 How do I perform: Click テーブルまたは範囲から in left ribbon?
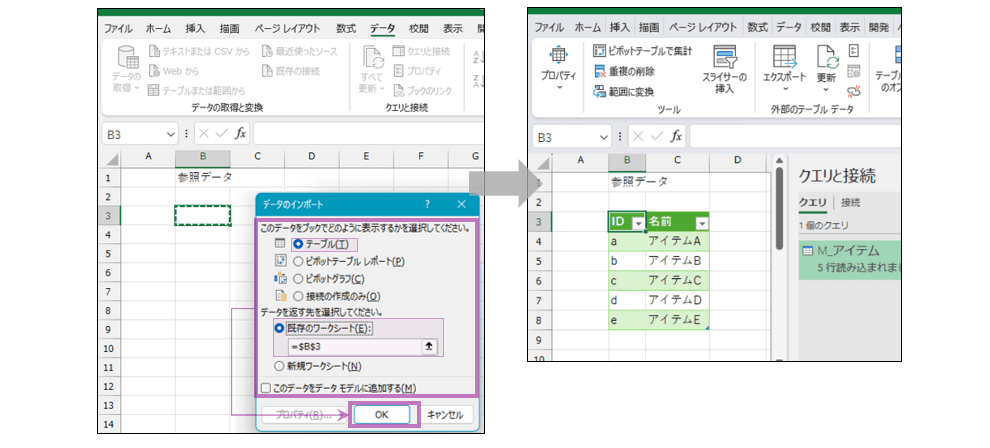pos(196,91)
